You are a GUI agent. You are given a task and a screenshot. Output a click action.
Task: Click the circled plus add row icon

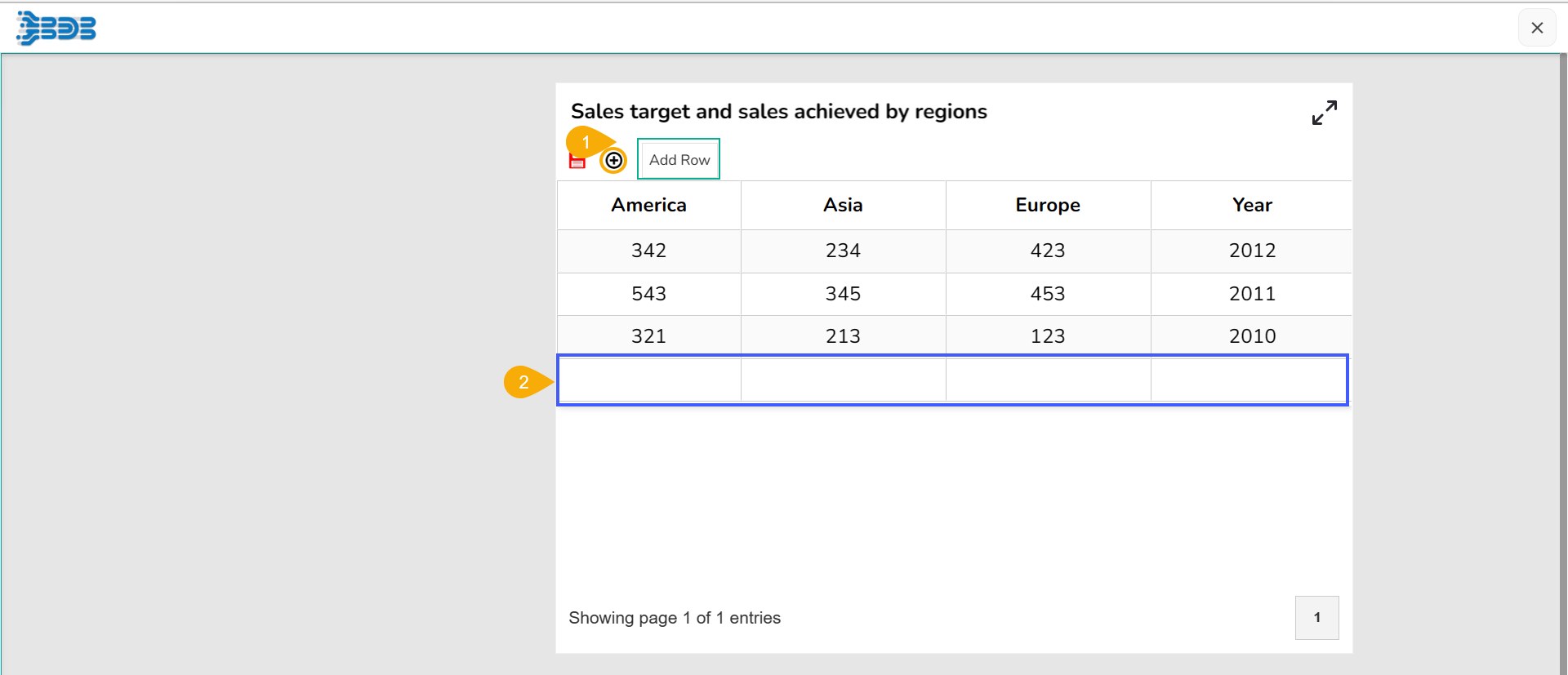pyautogui.click(x=613, y=161)
